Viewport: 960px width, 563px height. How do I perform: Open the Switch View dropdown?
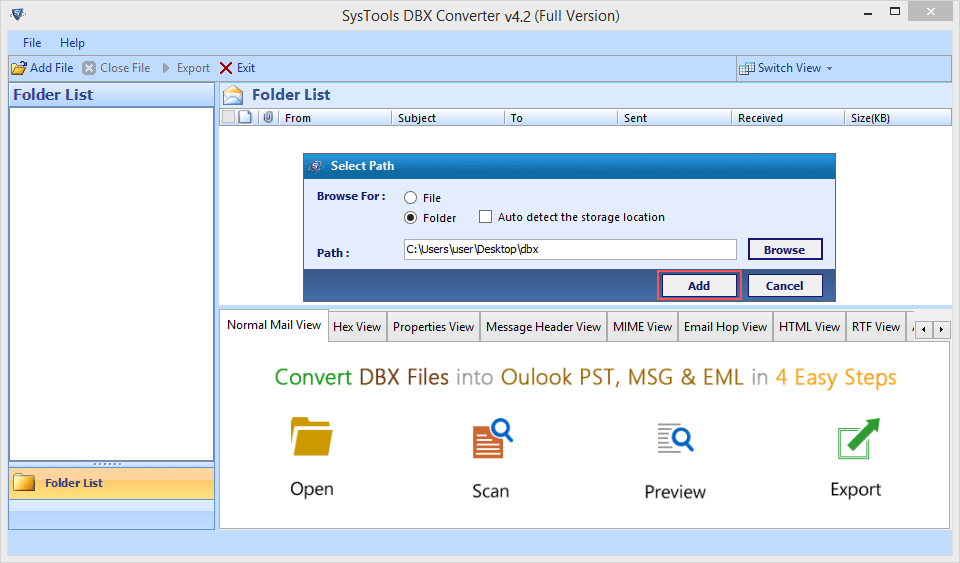[x=786, y=68]
